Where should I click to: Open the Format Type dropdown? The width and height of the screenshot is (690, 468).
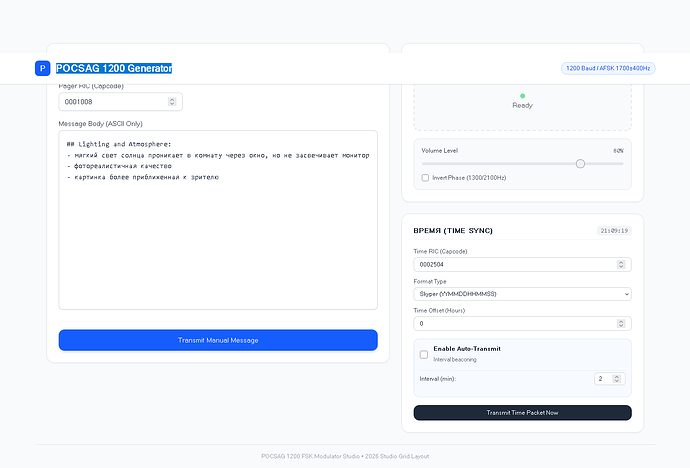click(522, 294)
